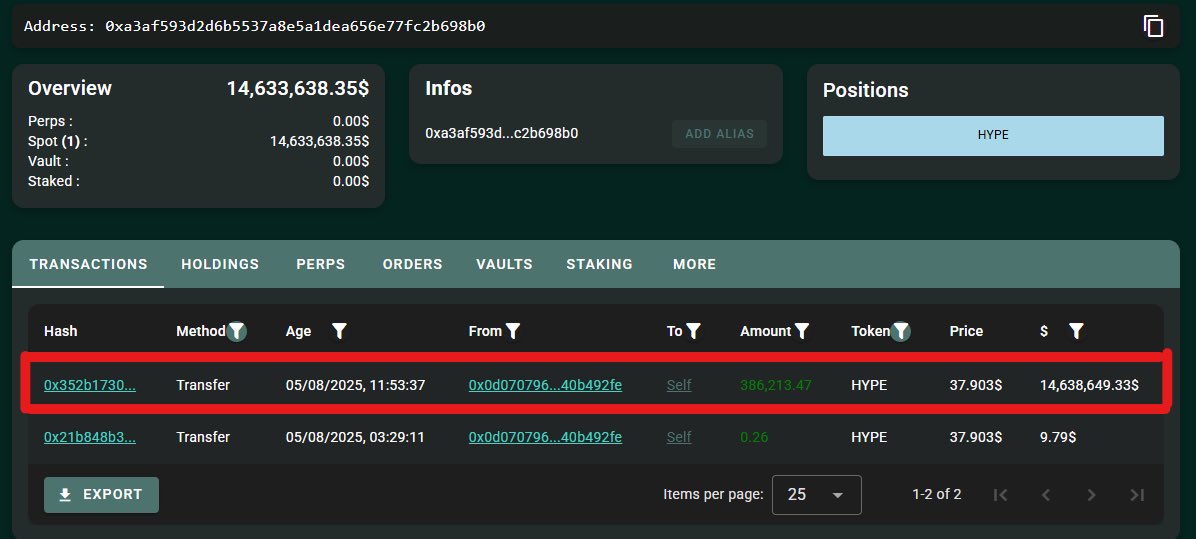Switch to the Orders tab
This screenshot has height=539, width=1196.
[x=413, y=264]
